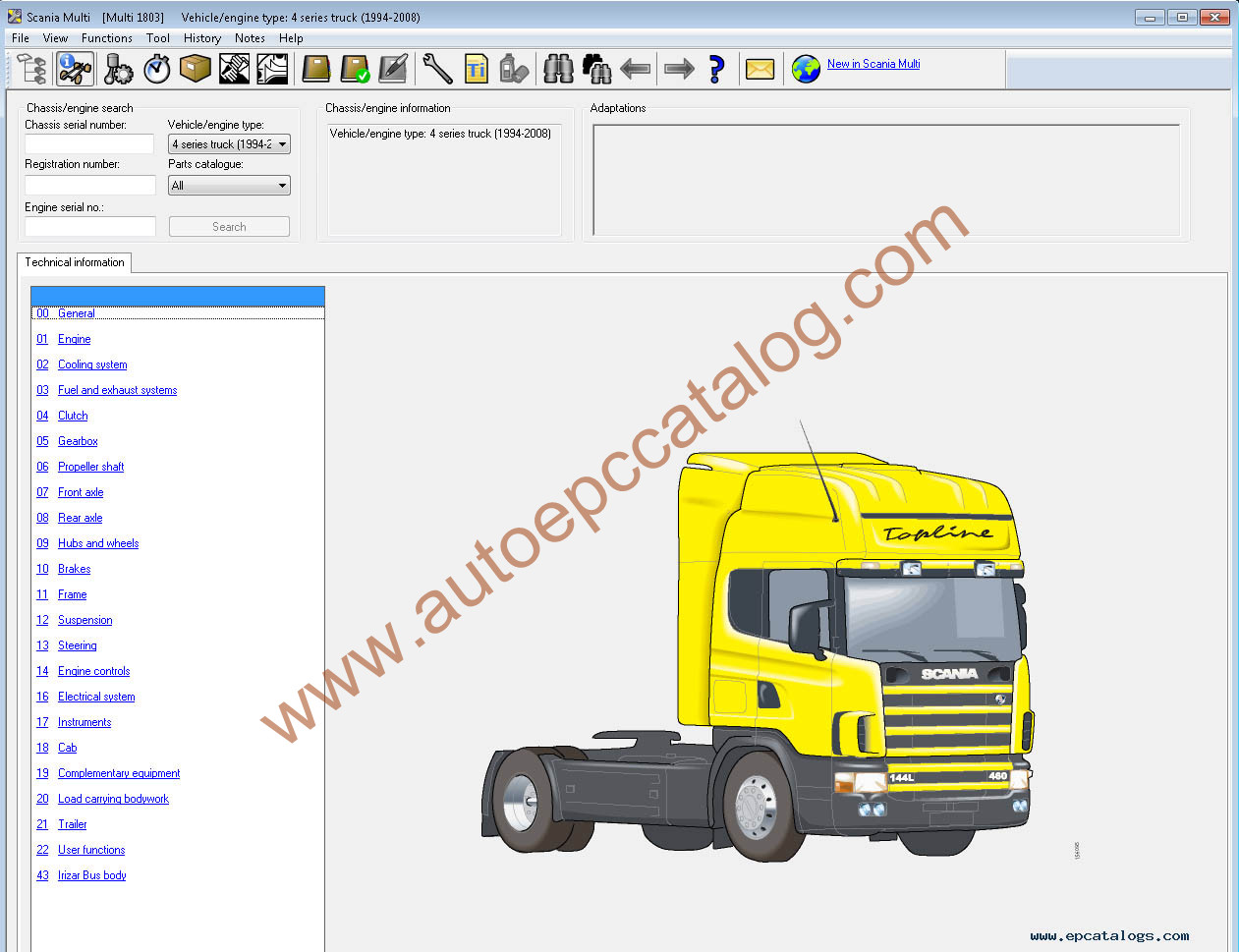Click the Search button
Screen dimensions: 1239x952
(x=229, y=227)
